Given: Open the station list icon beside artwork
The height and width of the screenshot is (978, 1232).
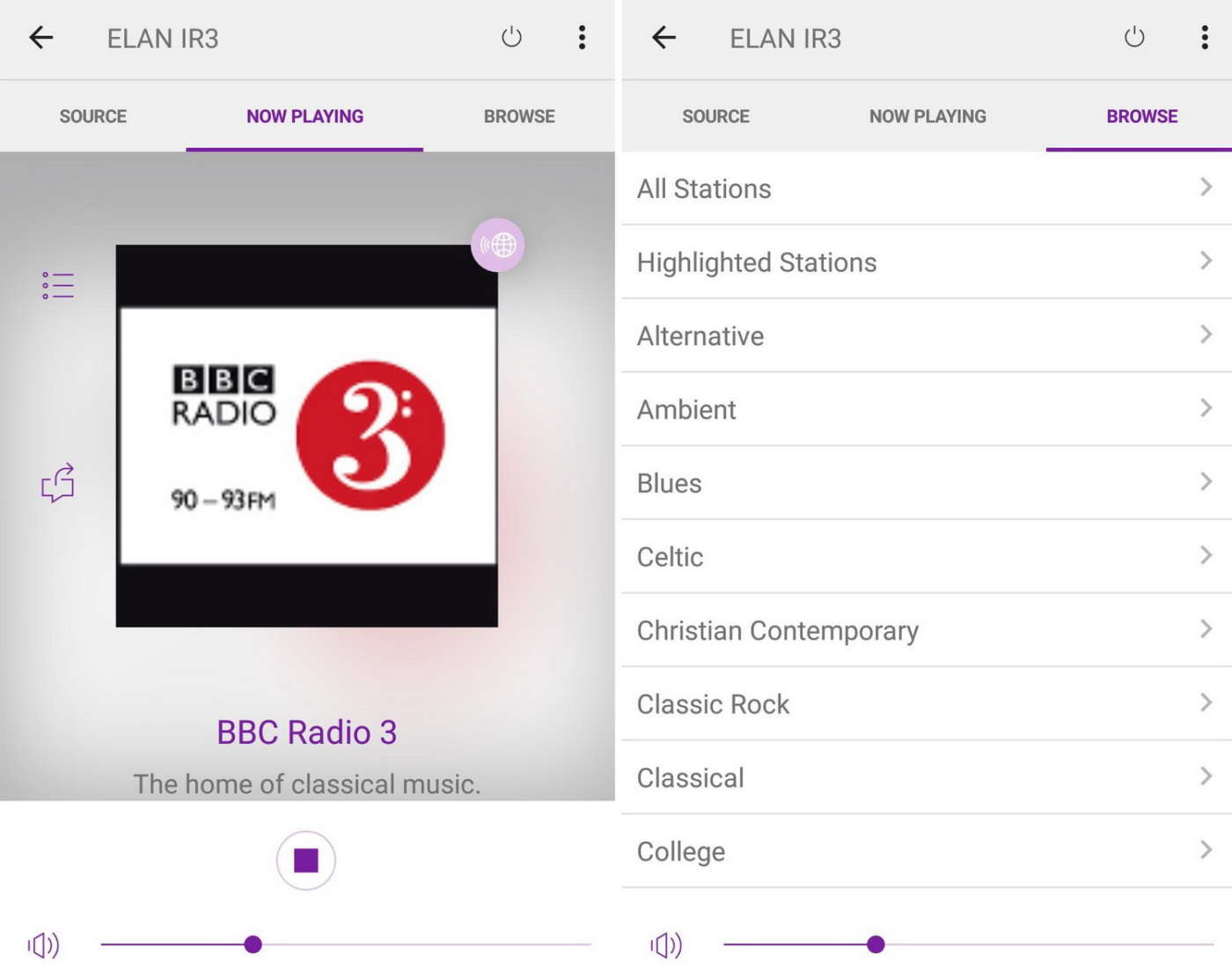Looking at the screenshot, I should coord(58,285).
